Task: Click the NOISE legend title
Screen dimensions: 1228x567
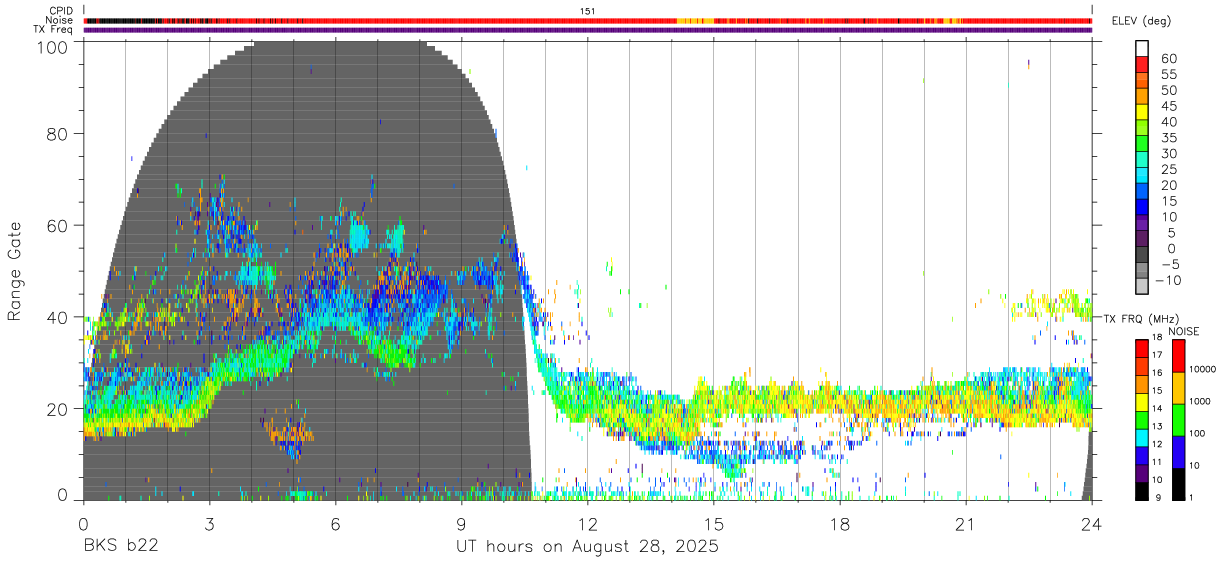Action: pos(1184,331)
